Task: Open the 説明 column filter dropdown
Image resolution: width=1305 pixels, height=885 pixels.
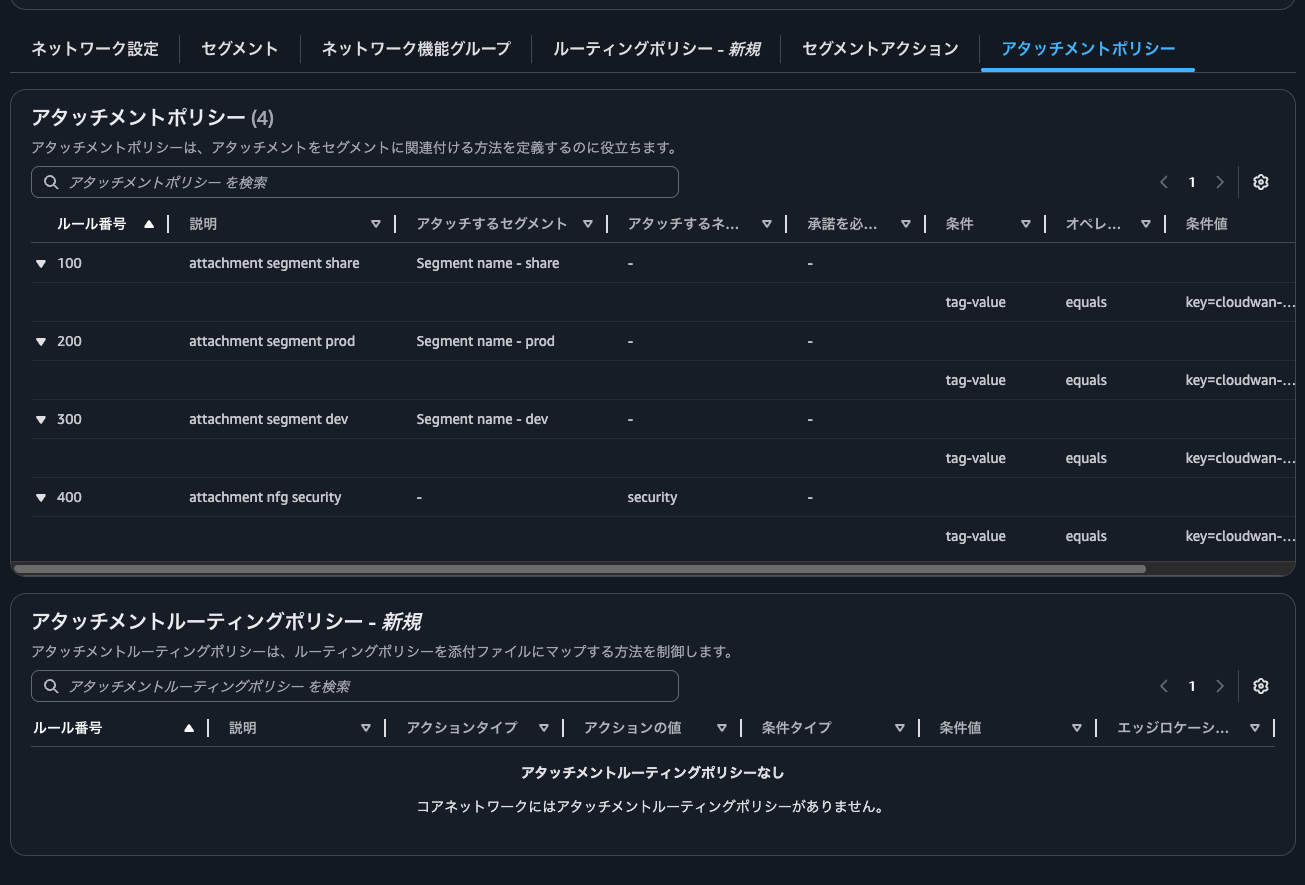Action: click(x=376, y=224)
